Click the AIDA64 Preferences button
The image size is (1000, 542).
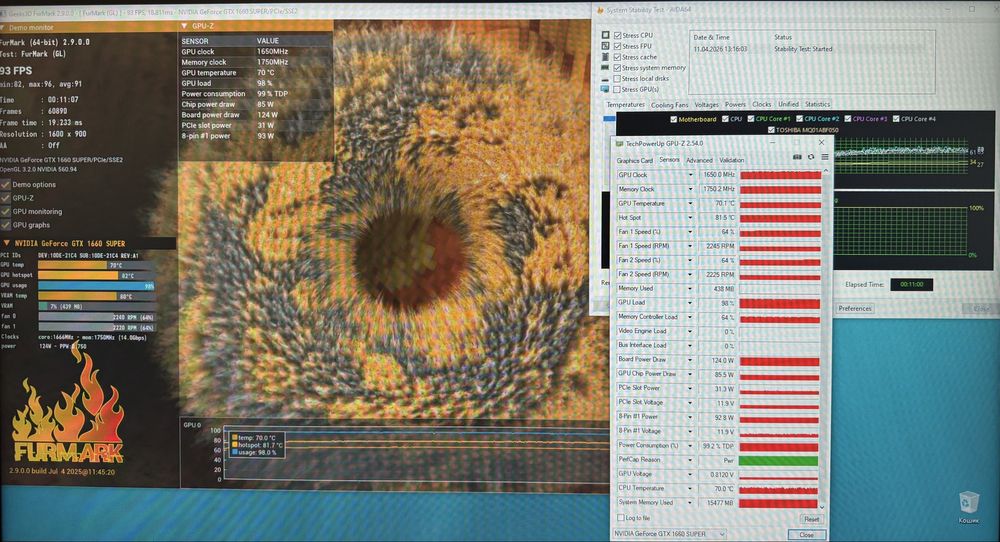(855, 309)
